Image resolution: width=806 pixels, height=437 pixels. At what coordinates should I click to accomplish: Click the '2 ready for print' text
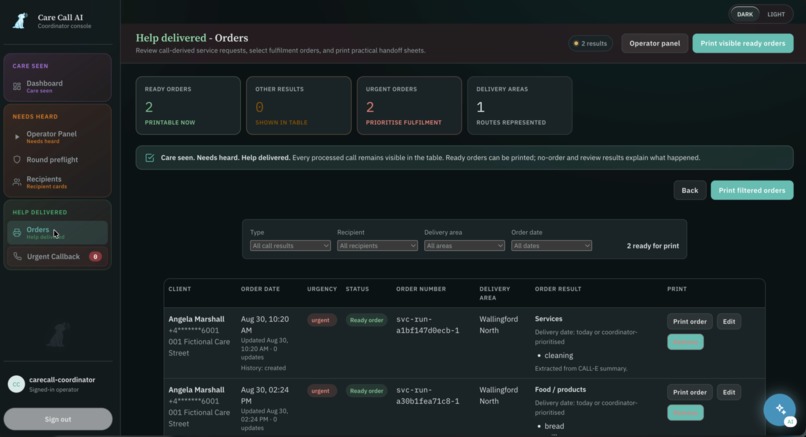[653, 246]
